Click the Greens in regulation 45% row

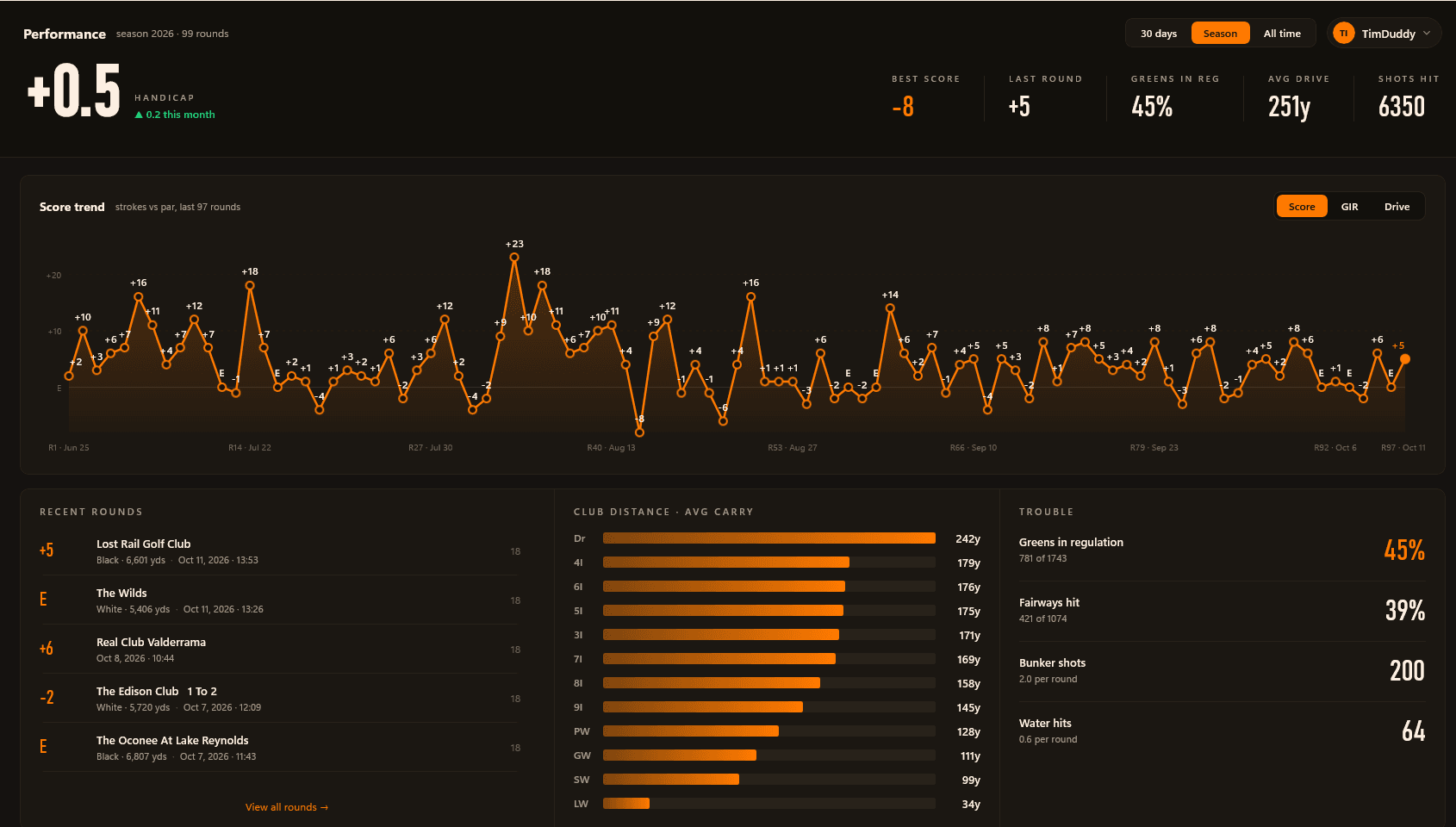1222,550
